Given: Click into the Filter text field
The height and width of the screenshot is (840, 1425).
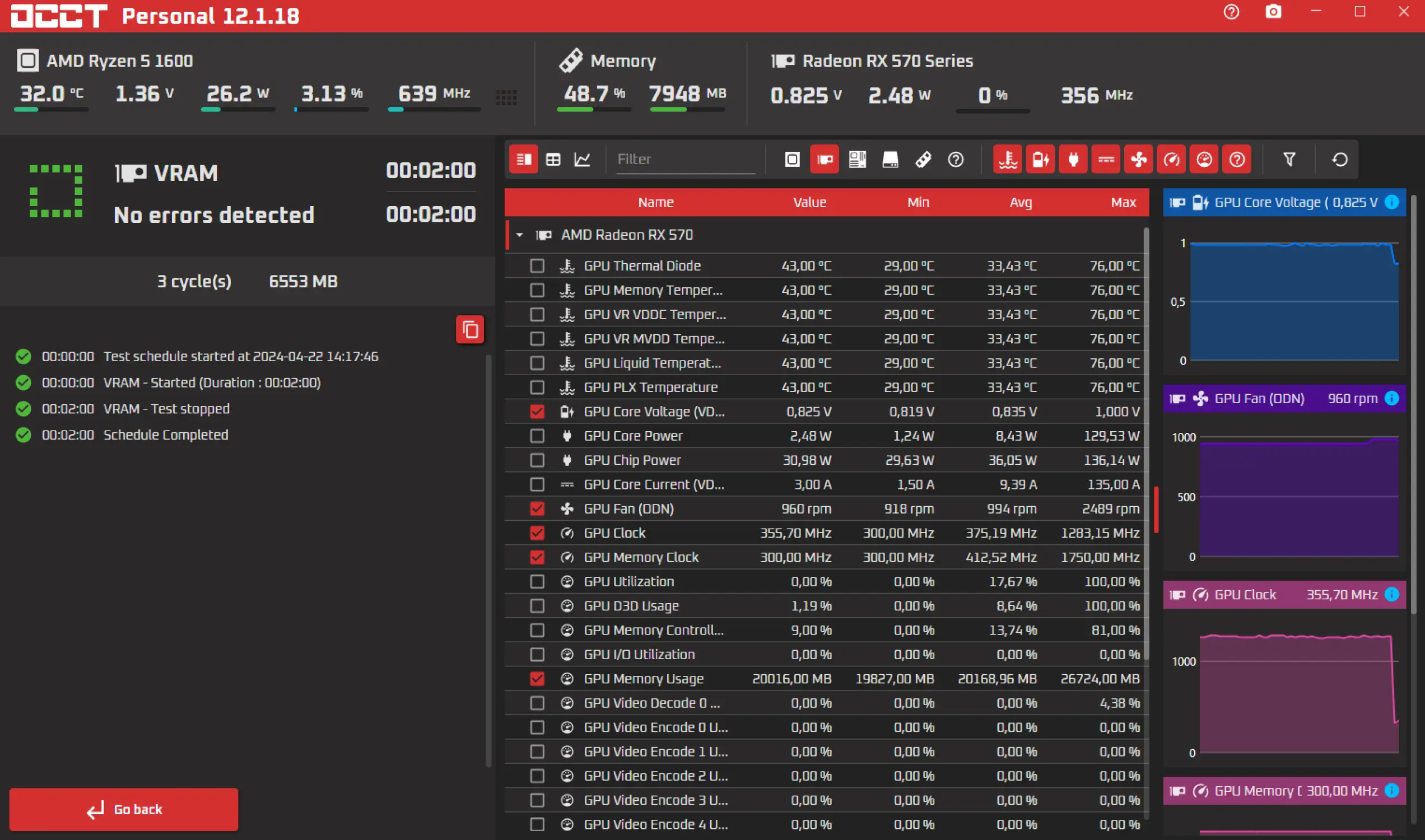Looking at the screenshot, I should pyautogui.click(x=685, y=160).
